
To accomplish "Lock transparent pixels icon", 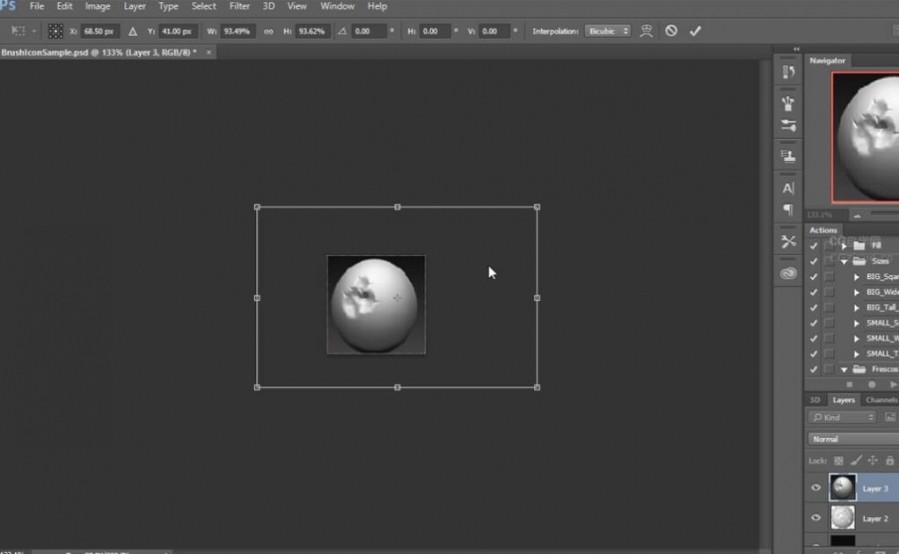I will point(838,461).
